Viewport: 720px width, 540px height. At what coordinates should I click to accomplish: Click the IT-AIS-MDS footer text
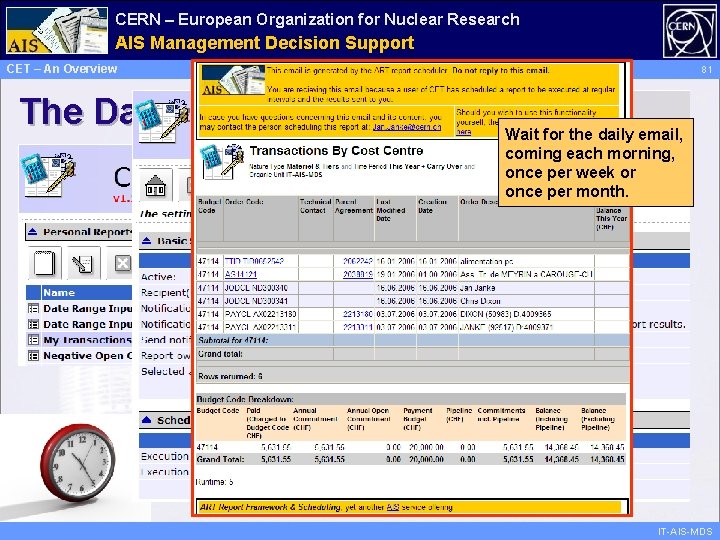tap(685, 532)
